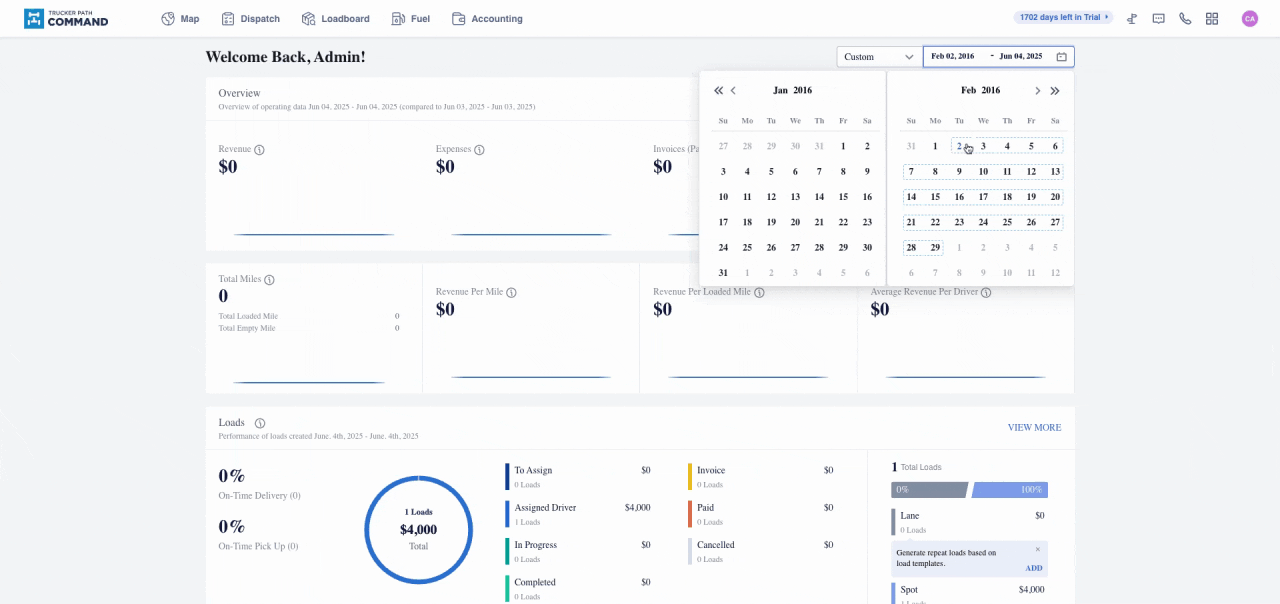Click the phone call icon
The height and width of the screenshot is (604, 1280).
[x=1185, y=19]
